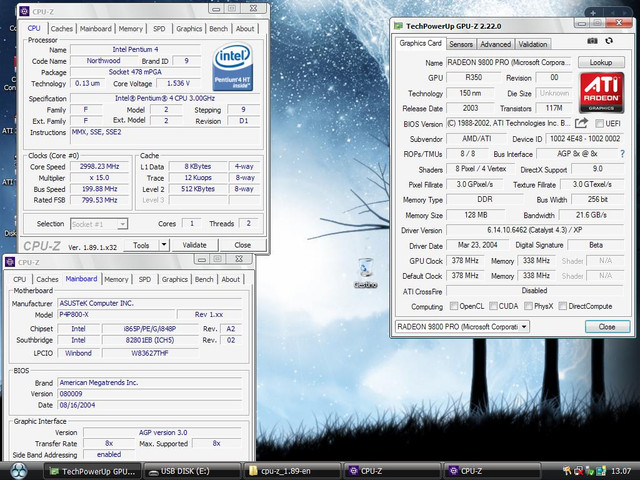Click the Core Speed value 2998.23 MHz
Image resolution: width=640 pixels, height=480 pixels.
pos(100,167)
